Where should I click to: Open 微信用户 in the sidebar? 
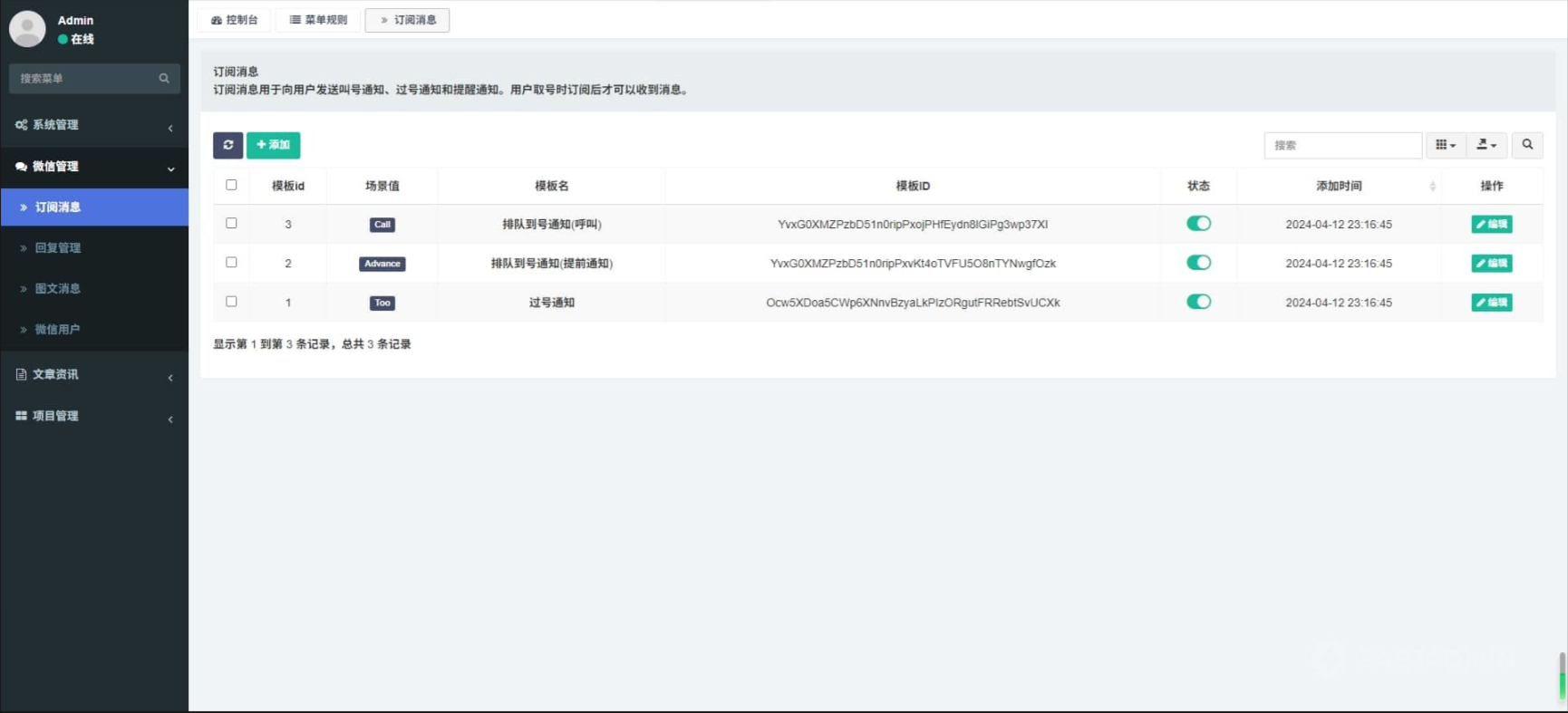click(94, 330)
